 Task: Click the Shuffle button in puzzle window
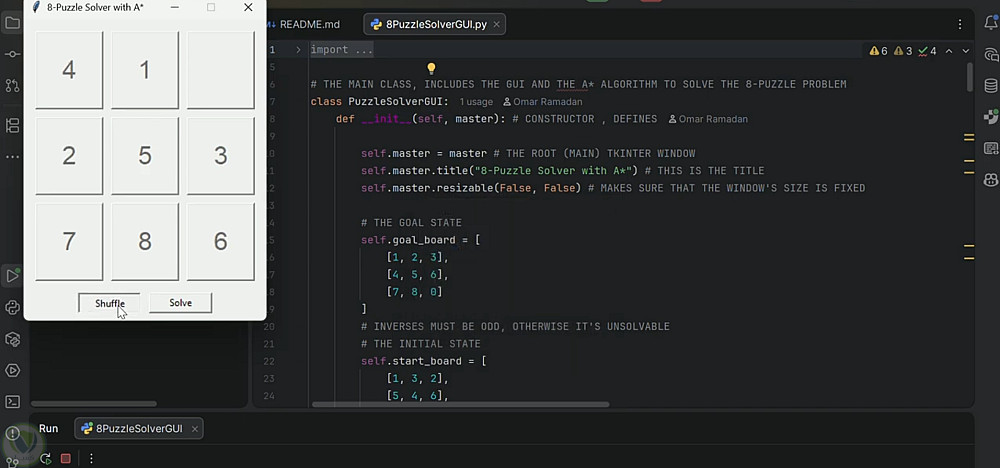coord(110,303)
